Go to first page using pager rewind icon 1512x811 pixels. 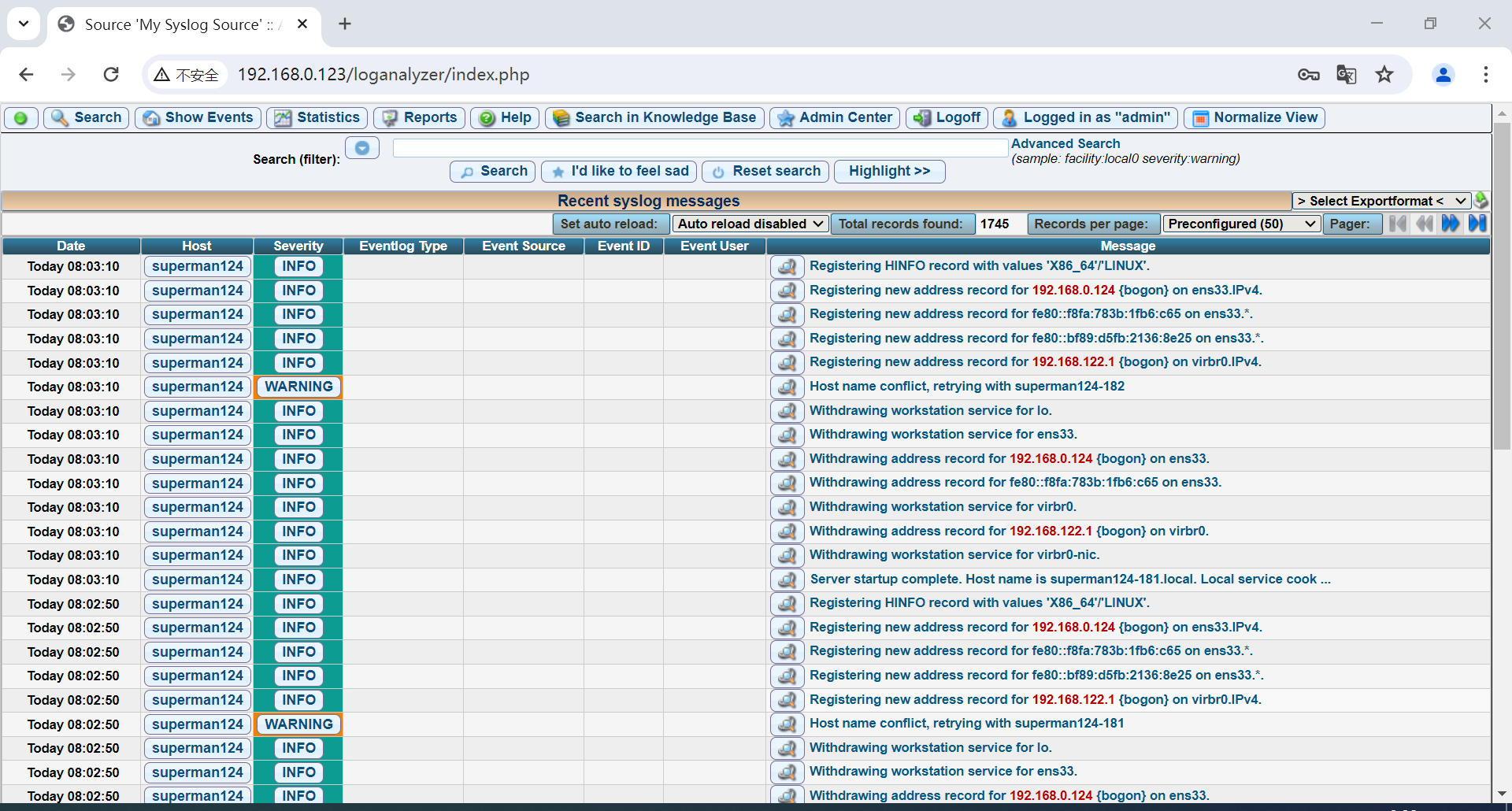pyautogui.click(x=1398, y=224)
